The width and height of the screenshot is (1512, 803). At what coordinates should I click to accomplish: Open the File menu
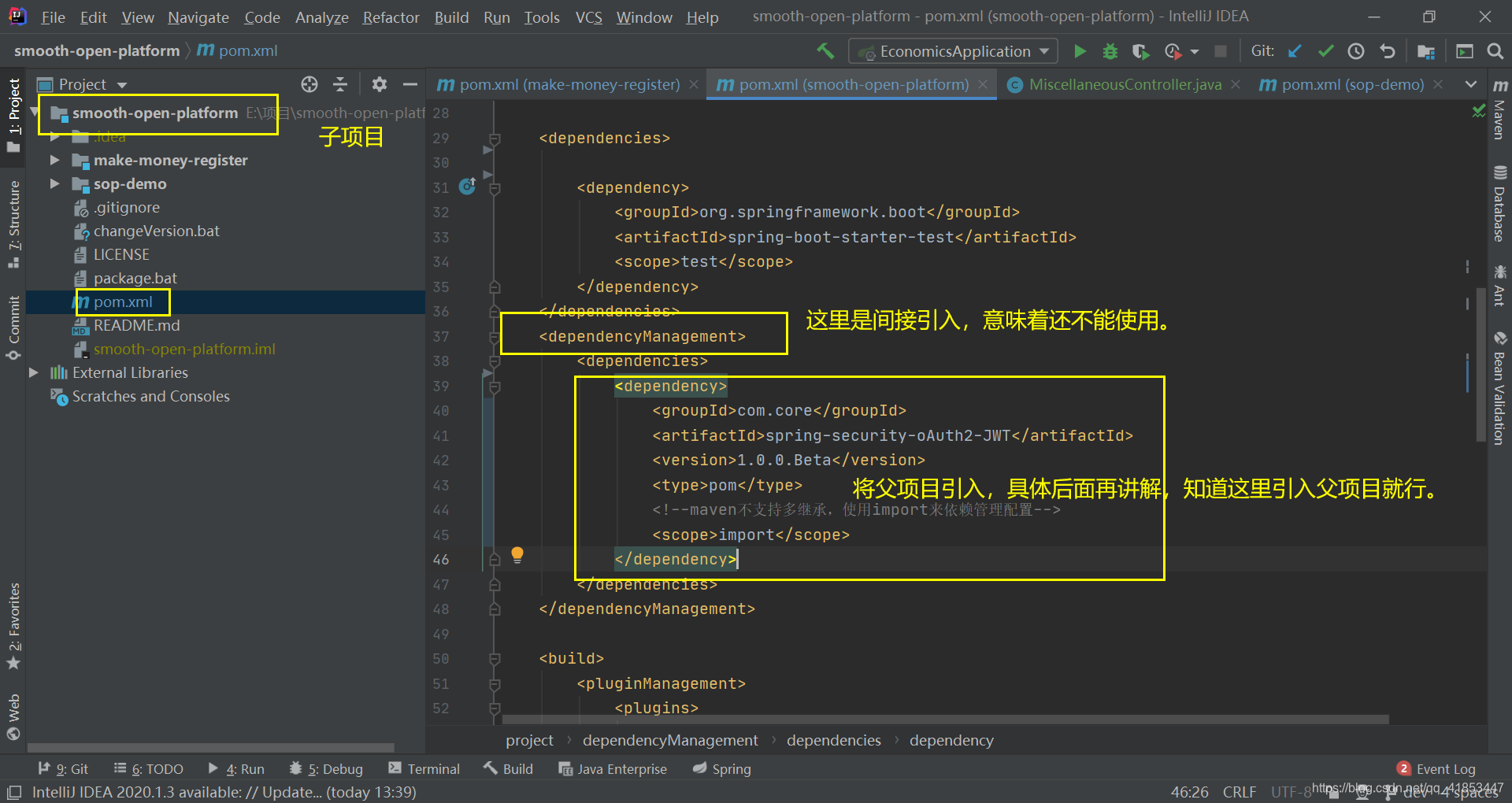53,17
